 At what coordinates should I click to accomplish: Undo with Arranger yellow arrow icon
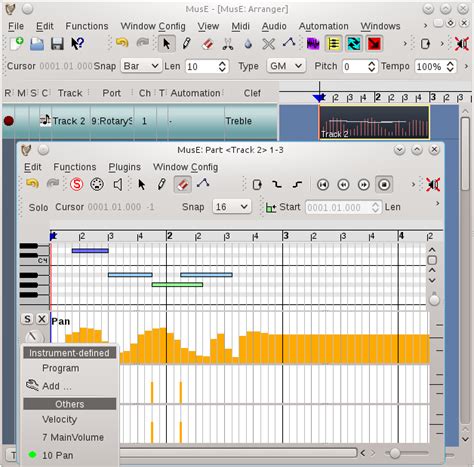[122, 43]
